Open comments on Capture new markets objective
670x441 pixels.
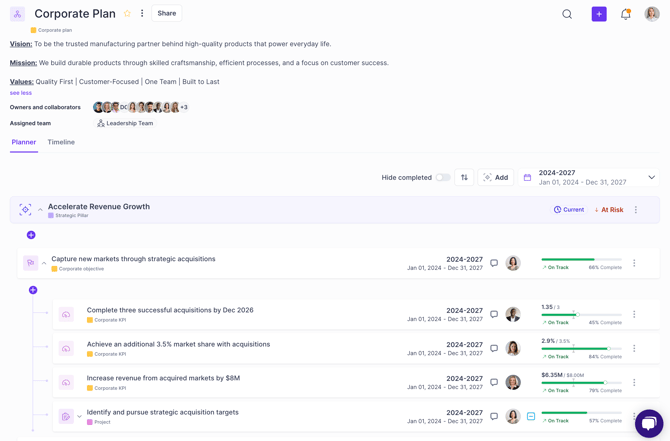[494, 263]
